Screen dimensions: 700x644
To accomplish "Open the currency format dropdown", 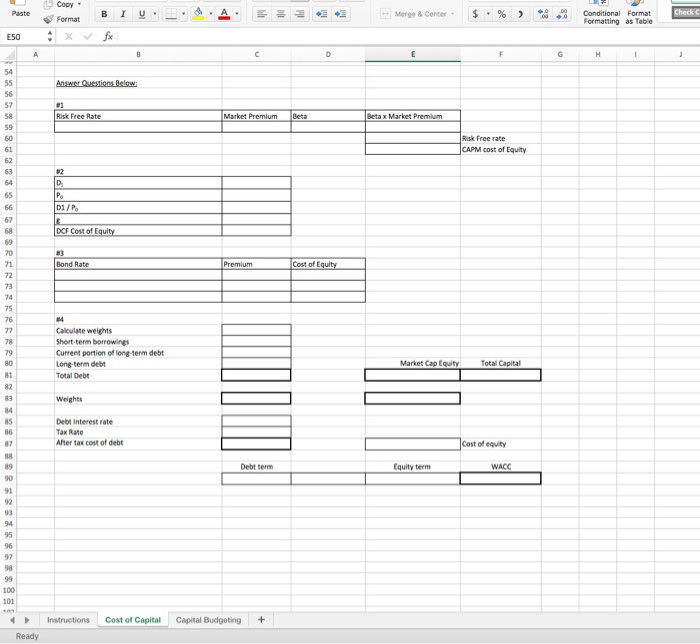I will pyautogui.click(x=488, y=14).
